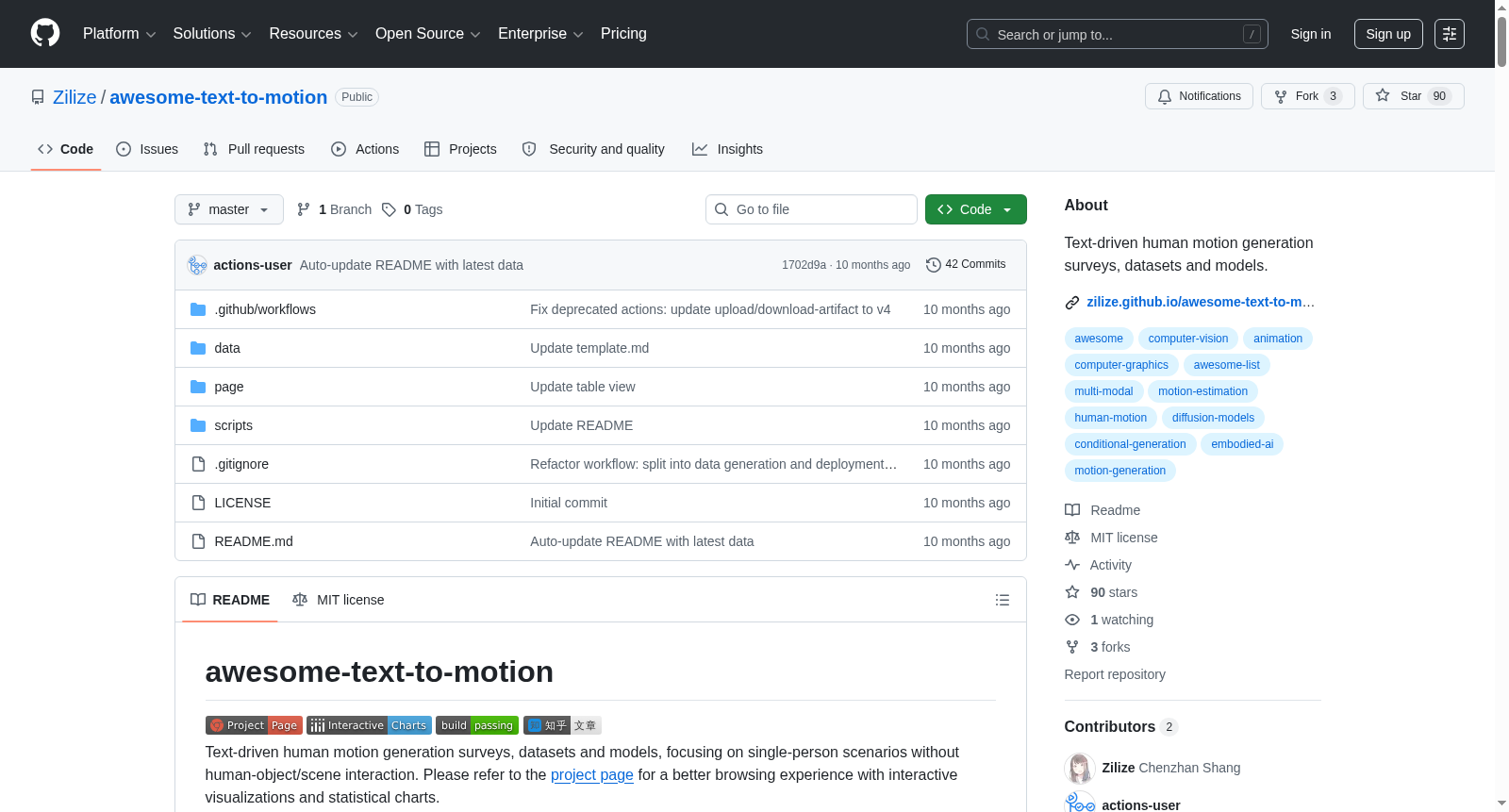Screen dimensions: 1509x812
Task: View the 0 Tags list
Action: [x=413, y=209]
